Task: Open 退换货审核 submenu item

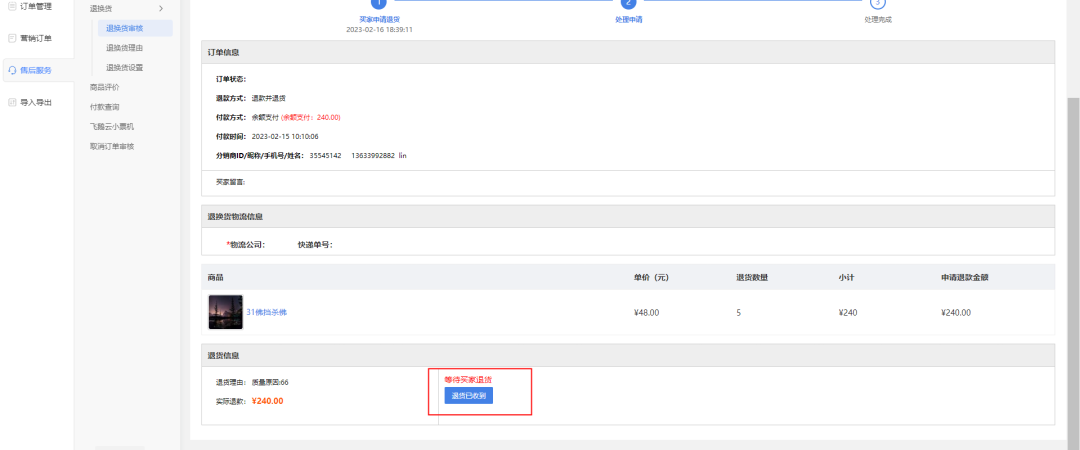Action: coord(131,28)
